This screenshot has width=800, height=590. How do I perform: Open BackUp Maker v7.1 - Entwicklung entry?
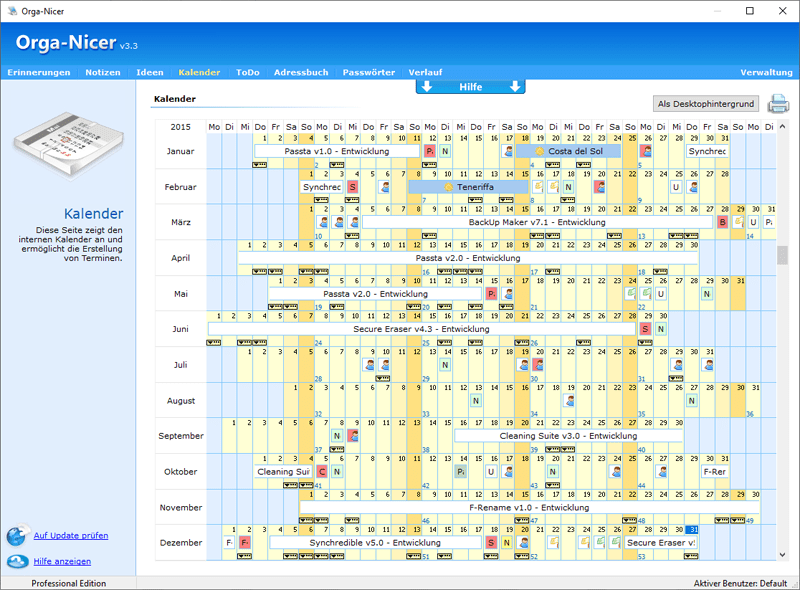tap(537, 222)
